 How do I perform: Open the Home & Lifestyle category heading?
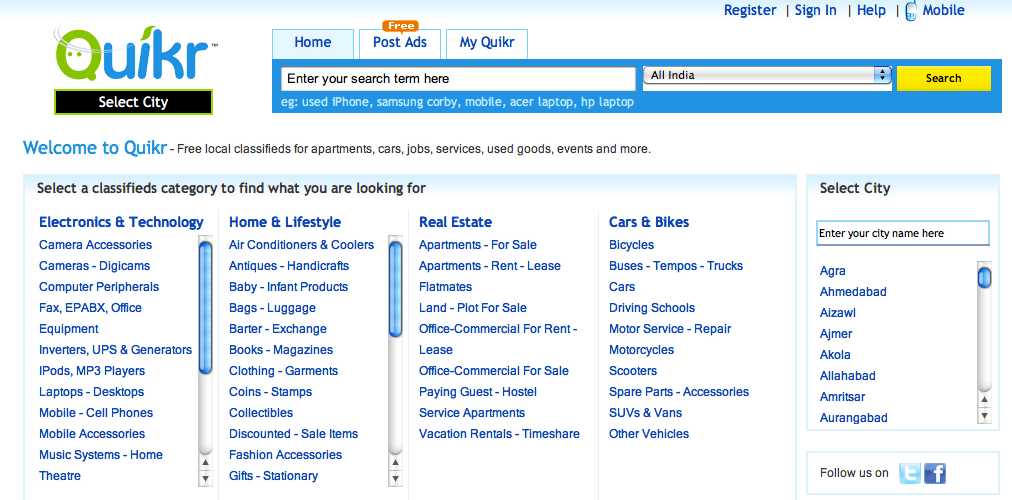click(x=285, y=222)
